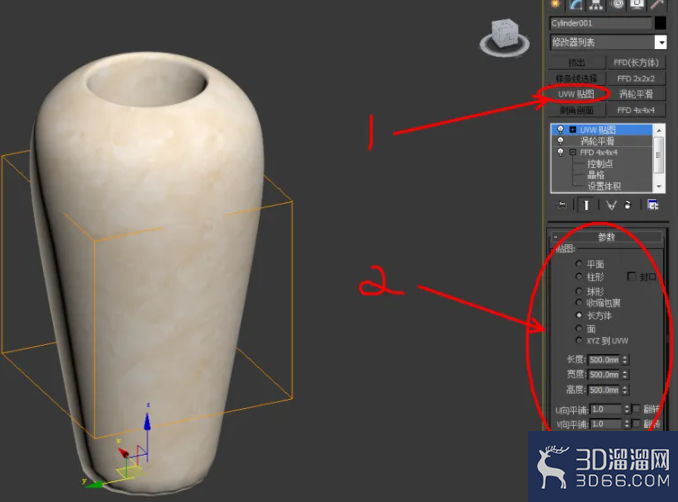Open the 修改器列表 dropdown arrow

tap(660, 42)
